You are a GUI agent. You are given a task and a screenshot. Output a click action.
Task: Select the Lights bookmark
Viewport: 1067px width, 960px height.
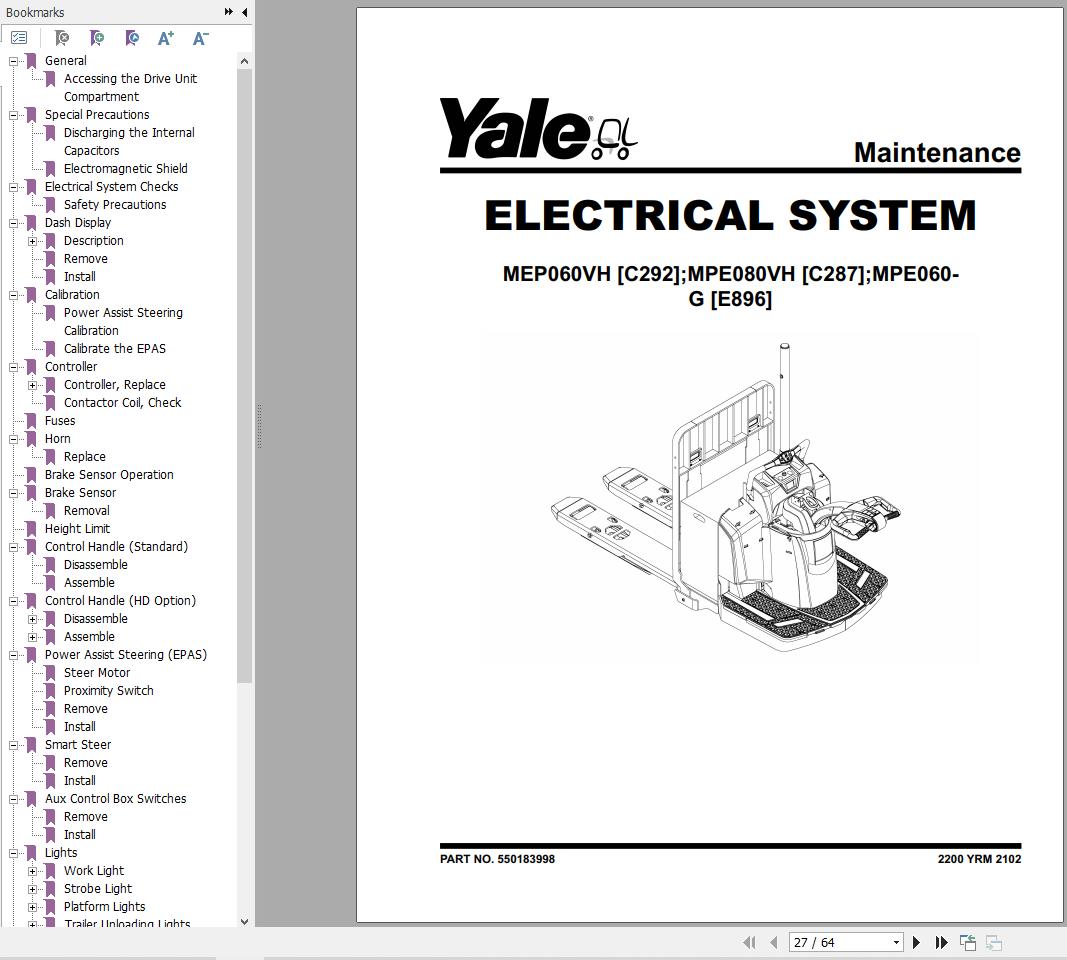(x=61, y=853)
